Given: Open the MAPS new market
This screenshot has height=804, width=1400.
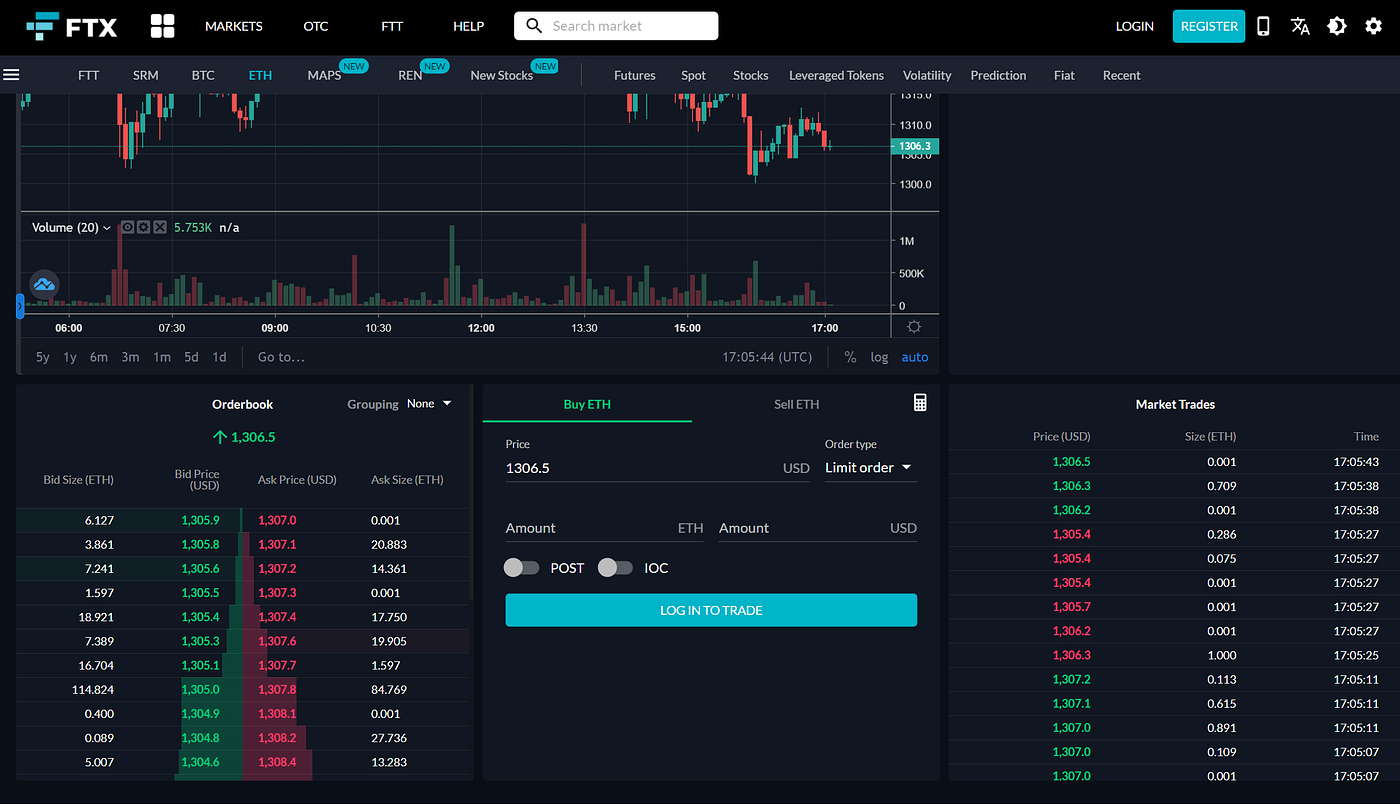Looking at the screenshot, I should (x=325, y=75).
